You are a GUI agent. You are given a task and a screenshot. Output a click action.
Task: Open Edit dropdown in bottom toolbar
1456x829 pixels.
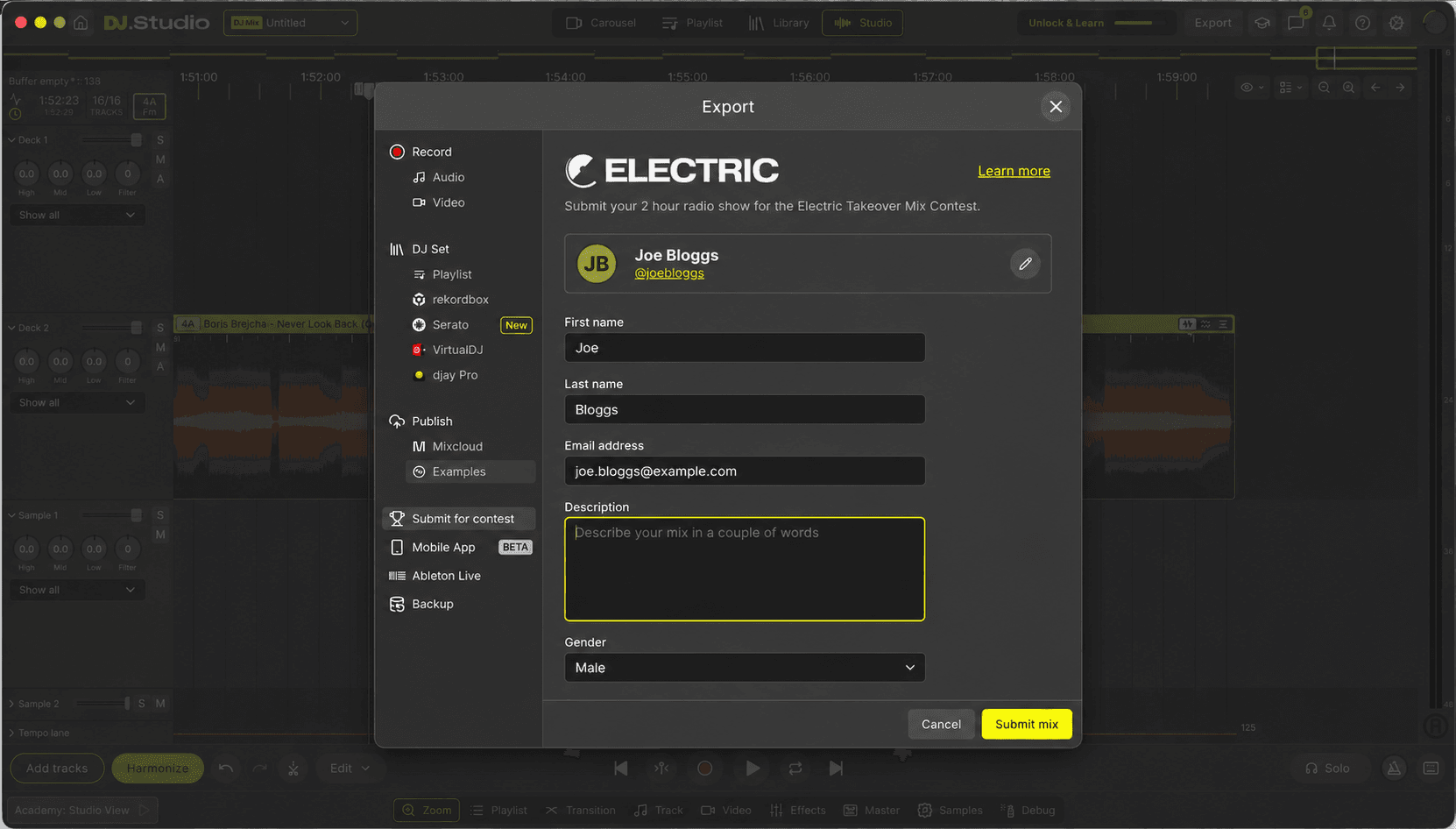click(350, 769)
